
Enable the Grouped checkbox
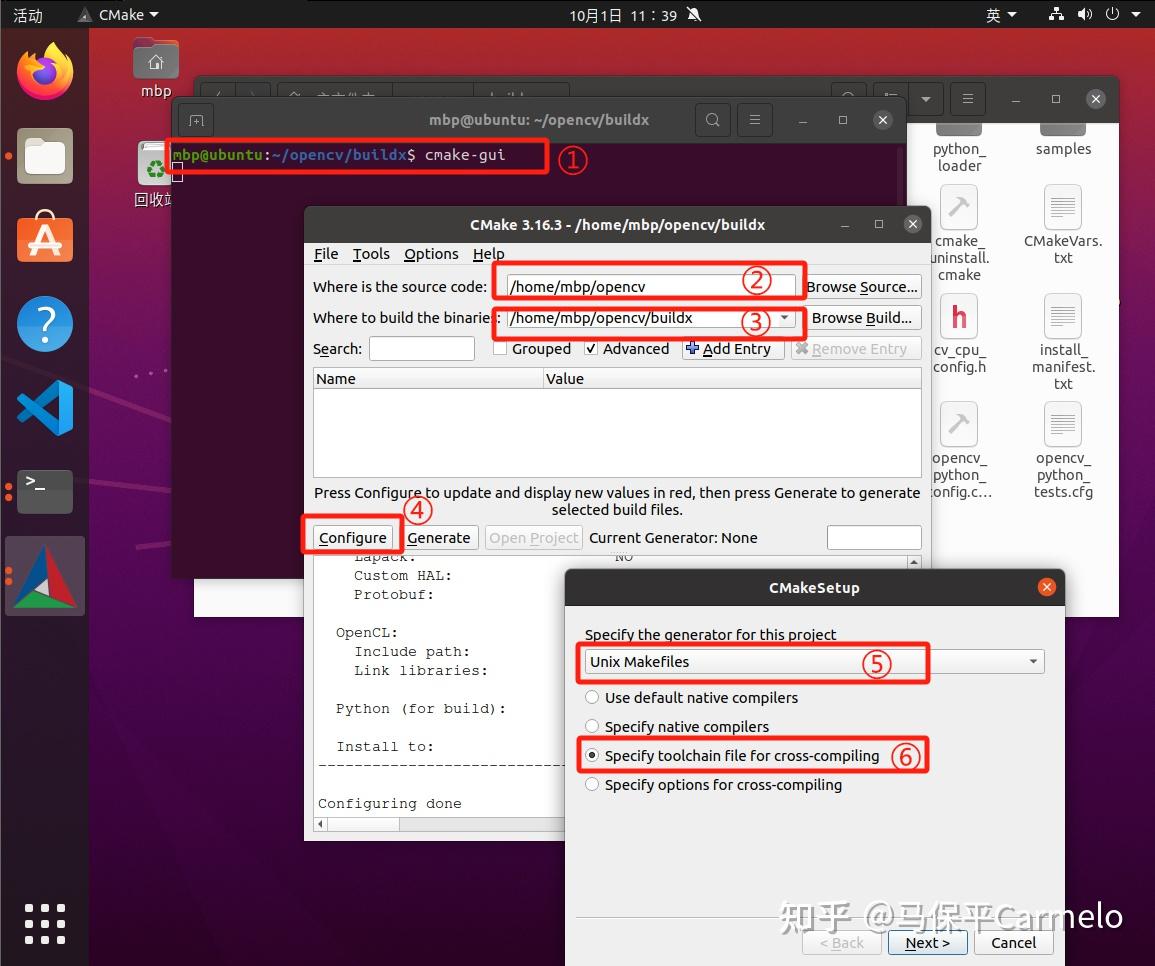(500, 348)
